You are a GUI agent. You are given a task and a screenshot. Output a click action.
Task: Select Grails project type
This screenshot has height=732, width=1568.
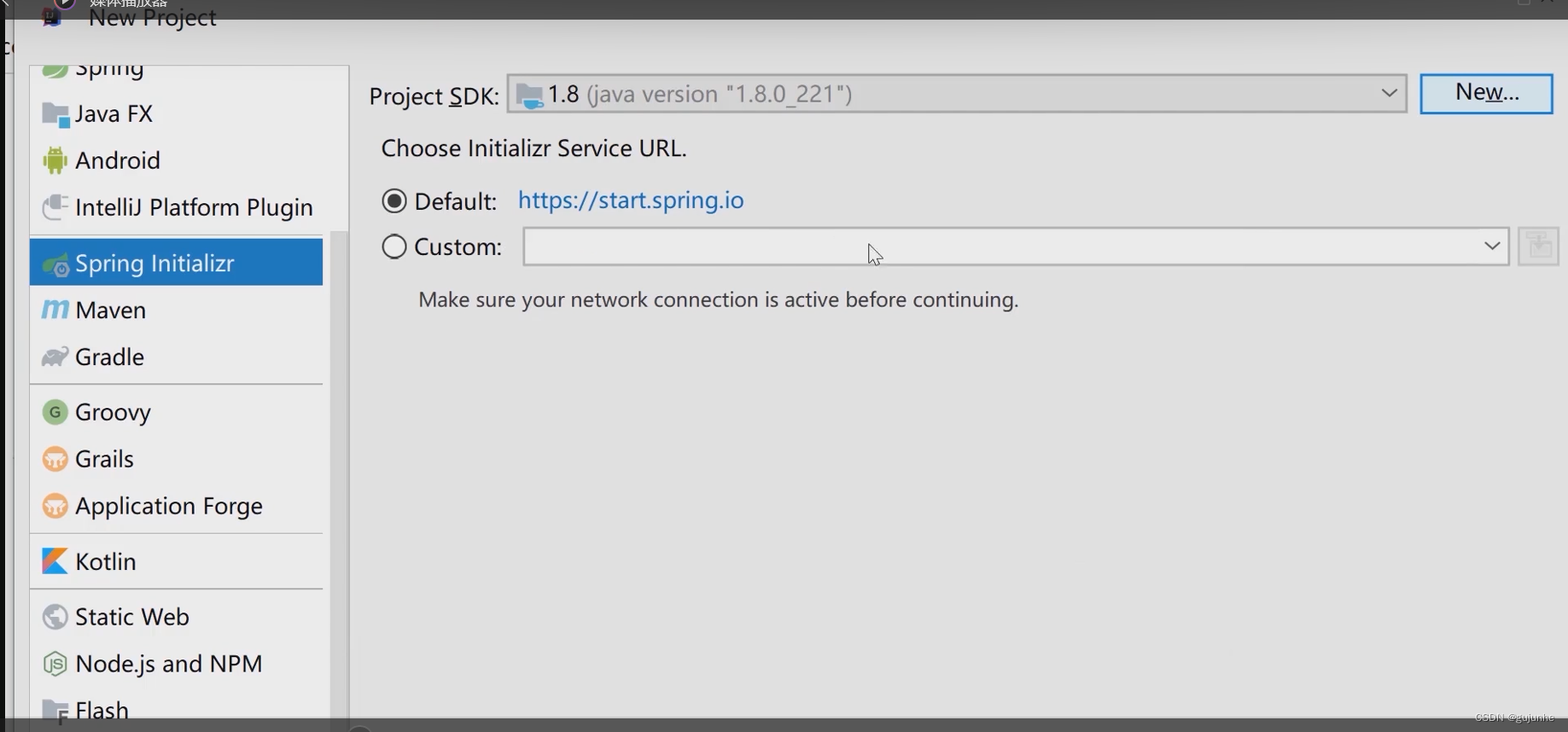point(176,459)
